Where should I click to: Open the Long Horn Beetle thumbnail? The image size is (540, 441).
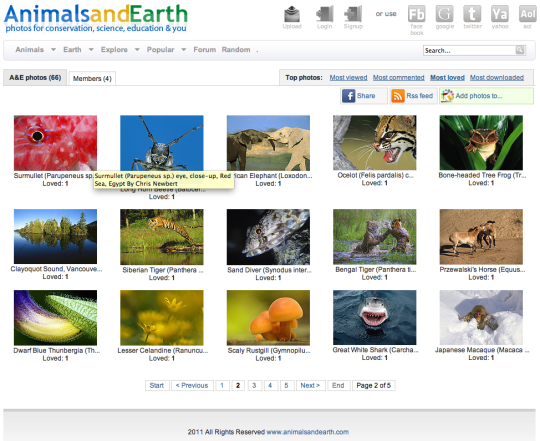[x=162, y=143]
